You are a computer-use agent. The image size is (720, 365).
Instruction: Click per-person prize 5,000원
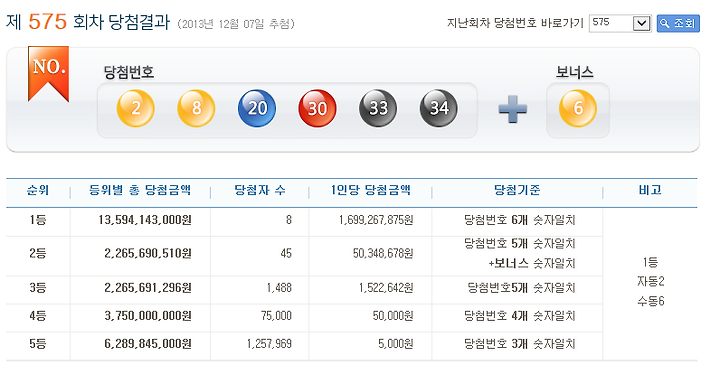pyautogui.click(x=395, y=344)
